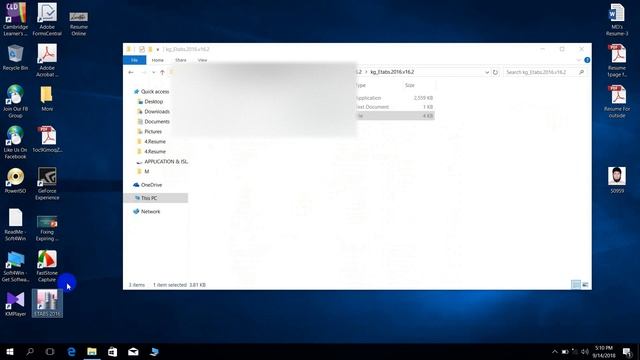Viewport: 640px width, 360px height.
Task: Open APPLICATION & ISL folder in sidebar
Action: (162, 162)
